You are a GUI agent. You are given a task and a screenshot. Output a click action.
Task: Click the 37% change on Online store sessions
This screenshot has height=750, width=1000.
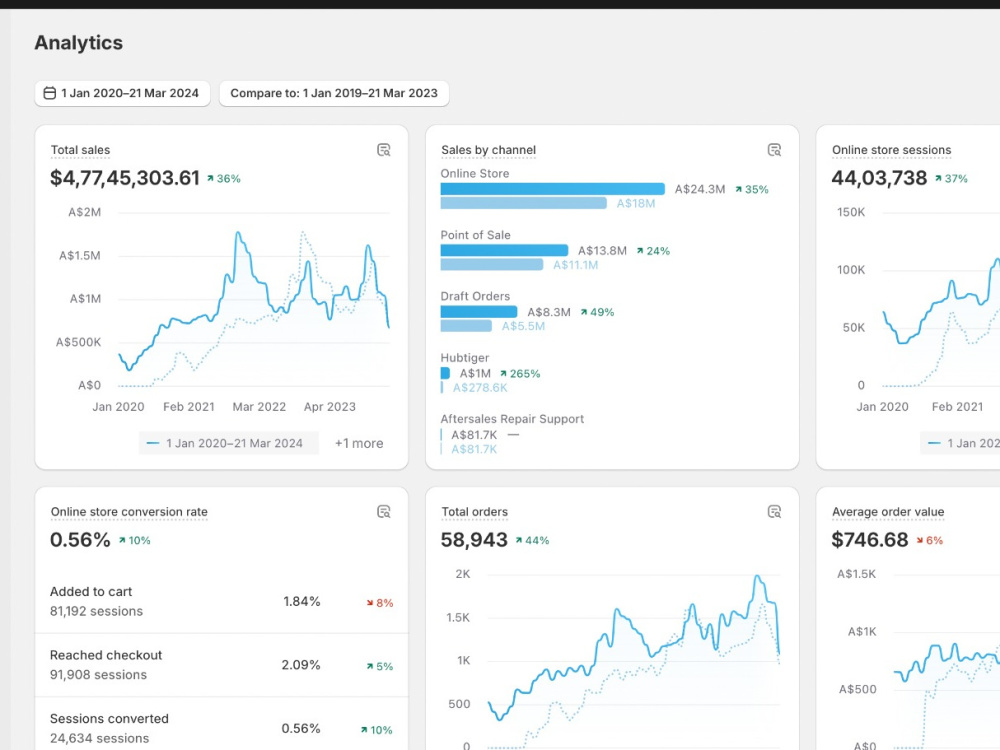coord(951,179)
